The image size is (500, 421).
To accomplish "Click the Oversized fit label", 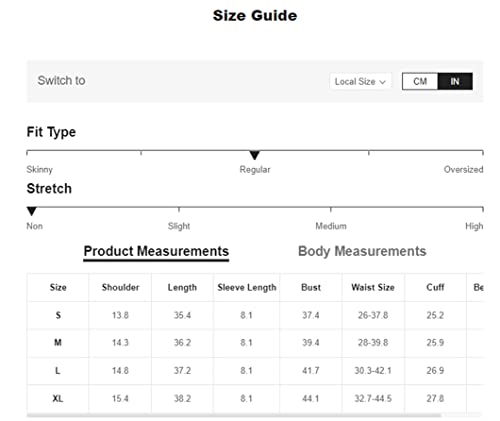I will tap(463, 169).
